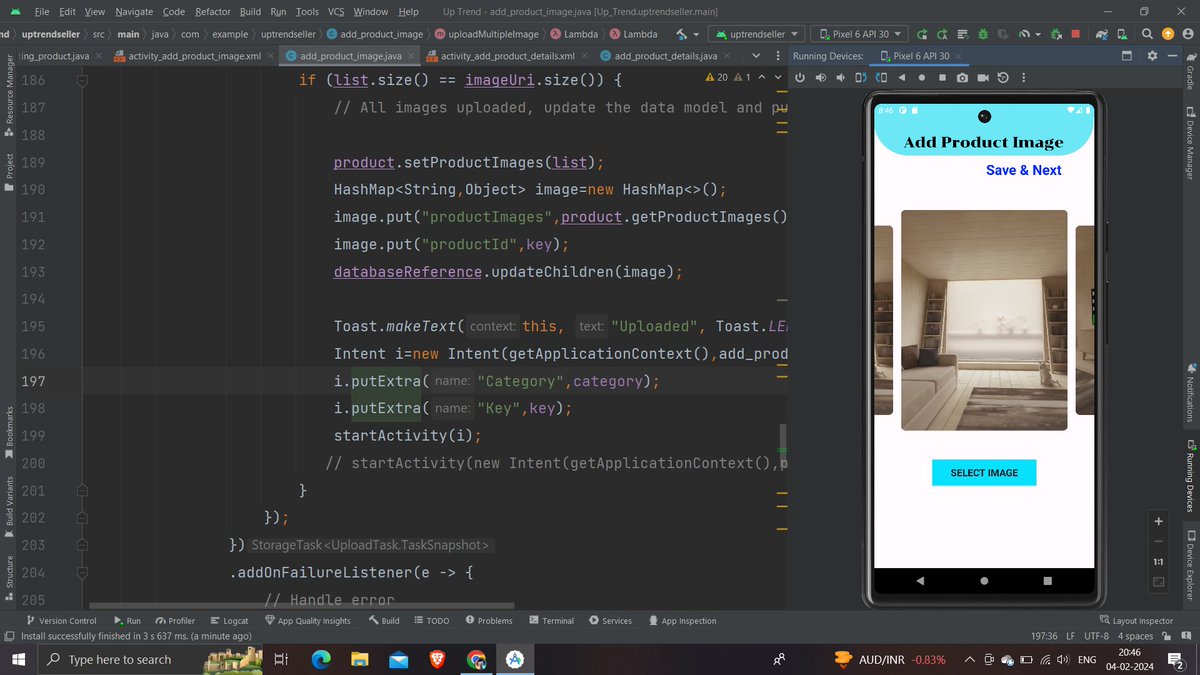Click the 20 warnings indicator
The image size is (1200, 675).
point(716,77)
